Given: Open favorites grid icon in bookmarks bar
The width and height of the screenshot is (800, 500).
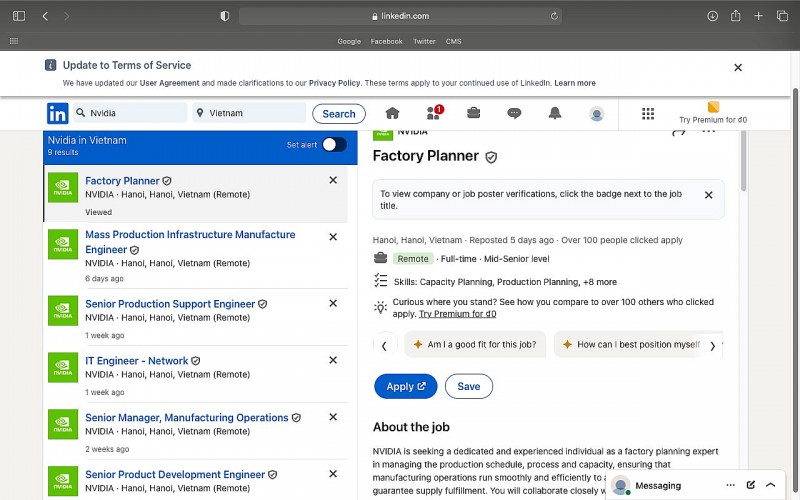Looking at the screenshot, I should click(x=14, y=41).
